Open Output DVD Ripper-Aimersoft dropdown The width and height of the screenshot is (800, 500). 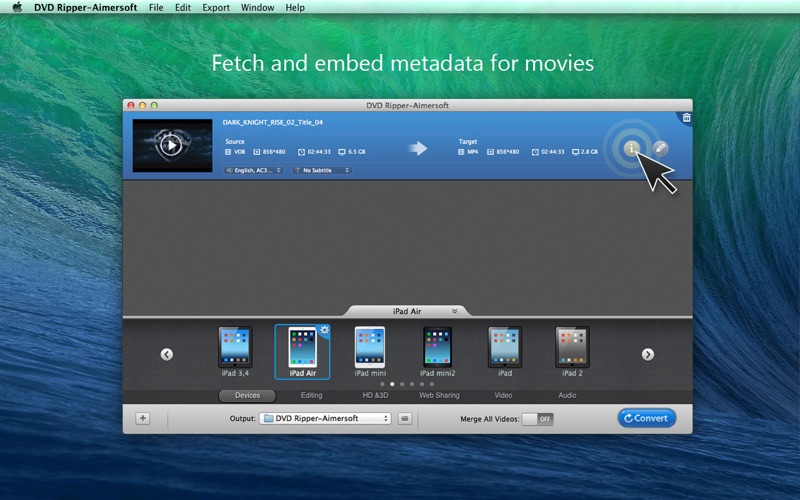pos(325,418)
